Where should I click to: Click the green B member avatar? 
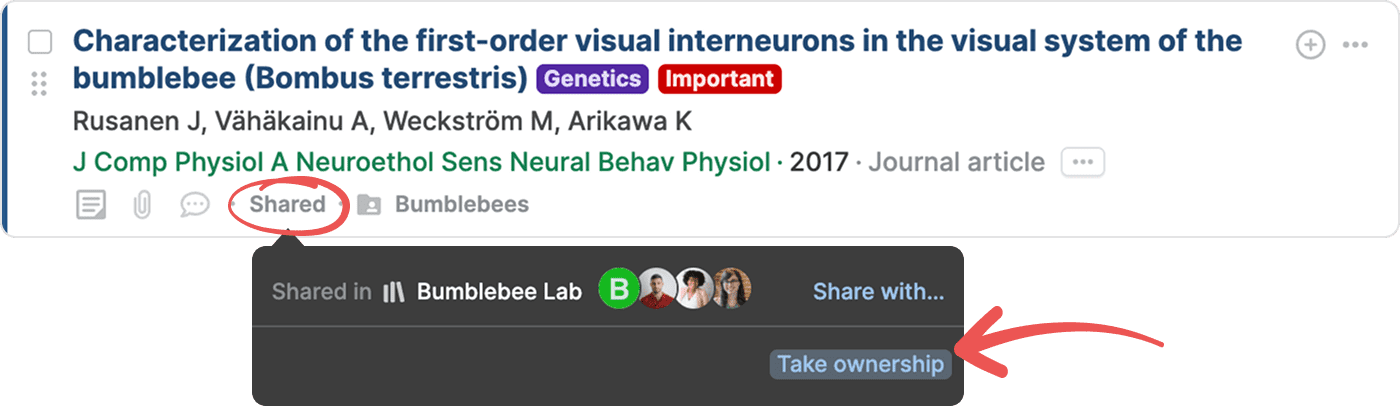[619, 290]
